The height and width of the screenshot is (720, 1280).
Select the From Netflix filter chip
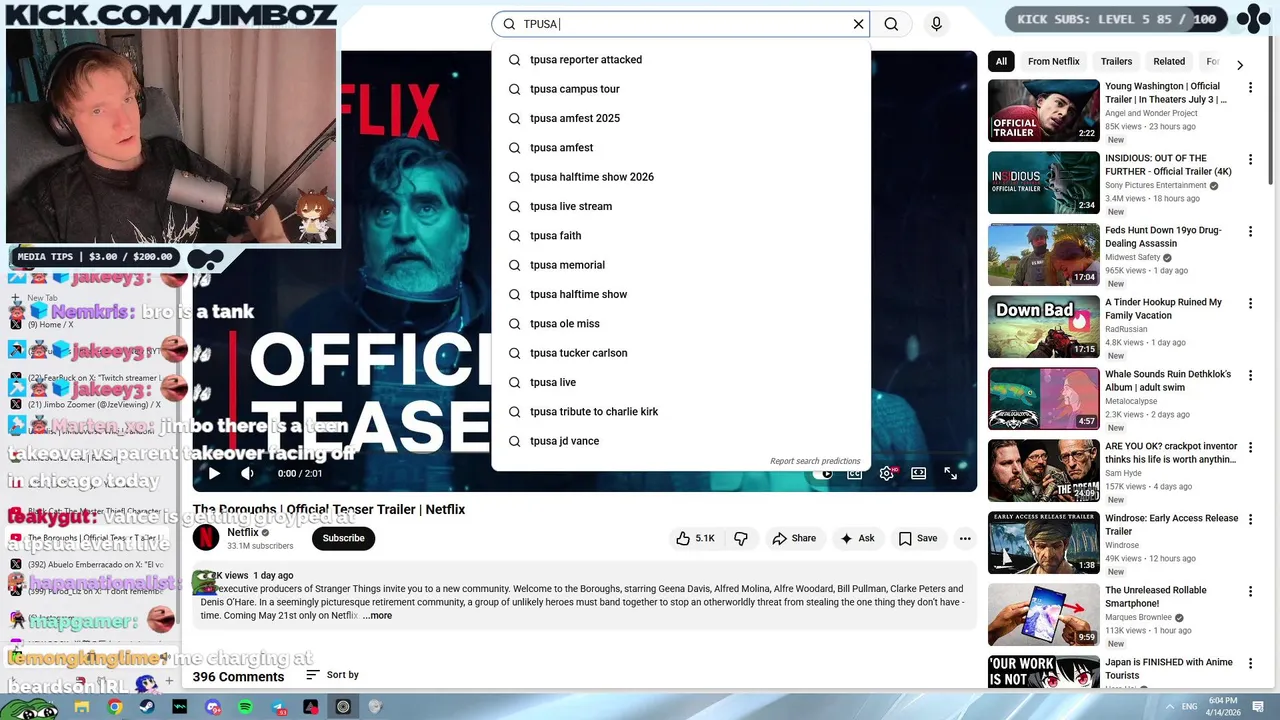pyautogui.click(x=1054, y=61)
